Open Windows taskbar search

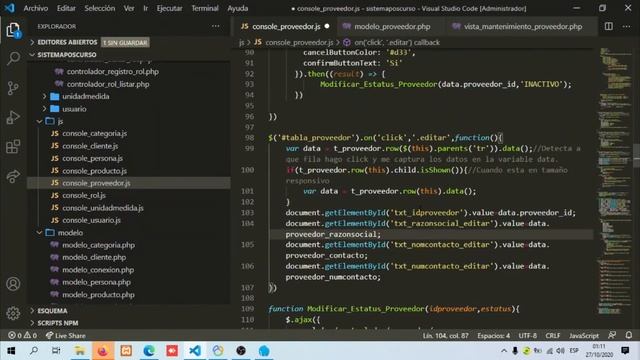pos(34,351)
